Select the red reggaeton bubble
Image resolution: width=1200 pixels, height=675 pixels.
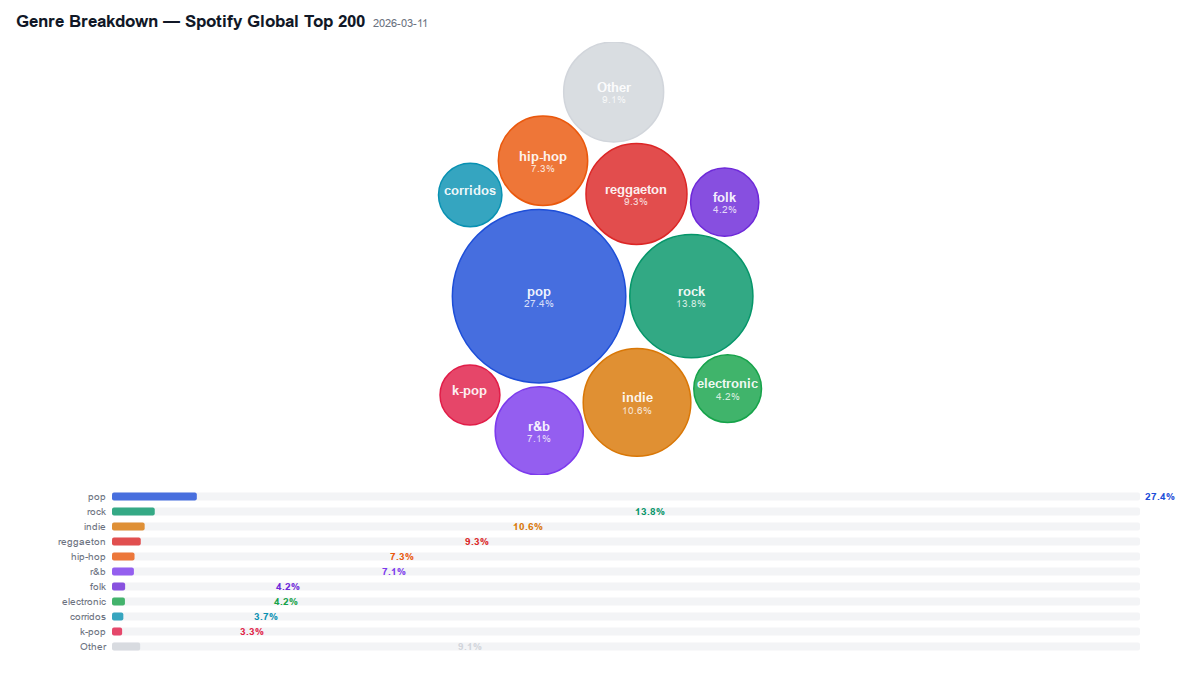[x=636, y=194]
